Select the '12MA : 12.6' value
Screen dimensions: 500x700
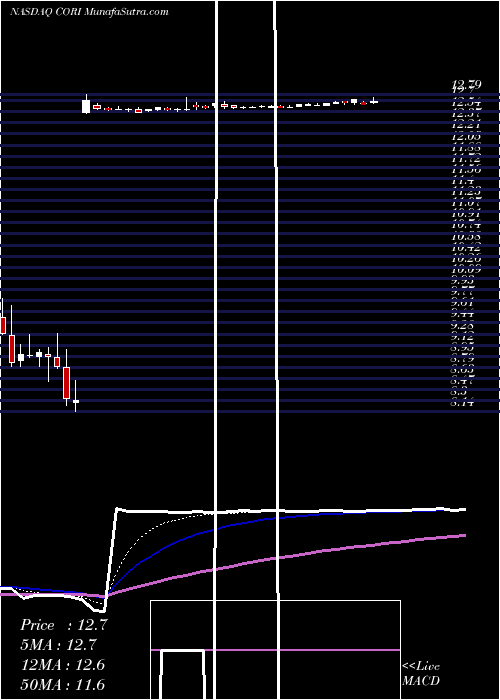pos(63,665)
